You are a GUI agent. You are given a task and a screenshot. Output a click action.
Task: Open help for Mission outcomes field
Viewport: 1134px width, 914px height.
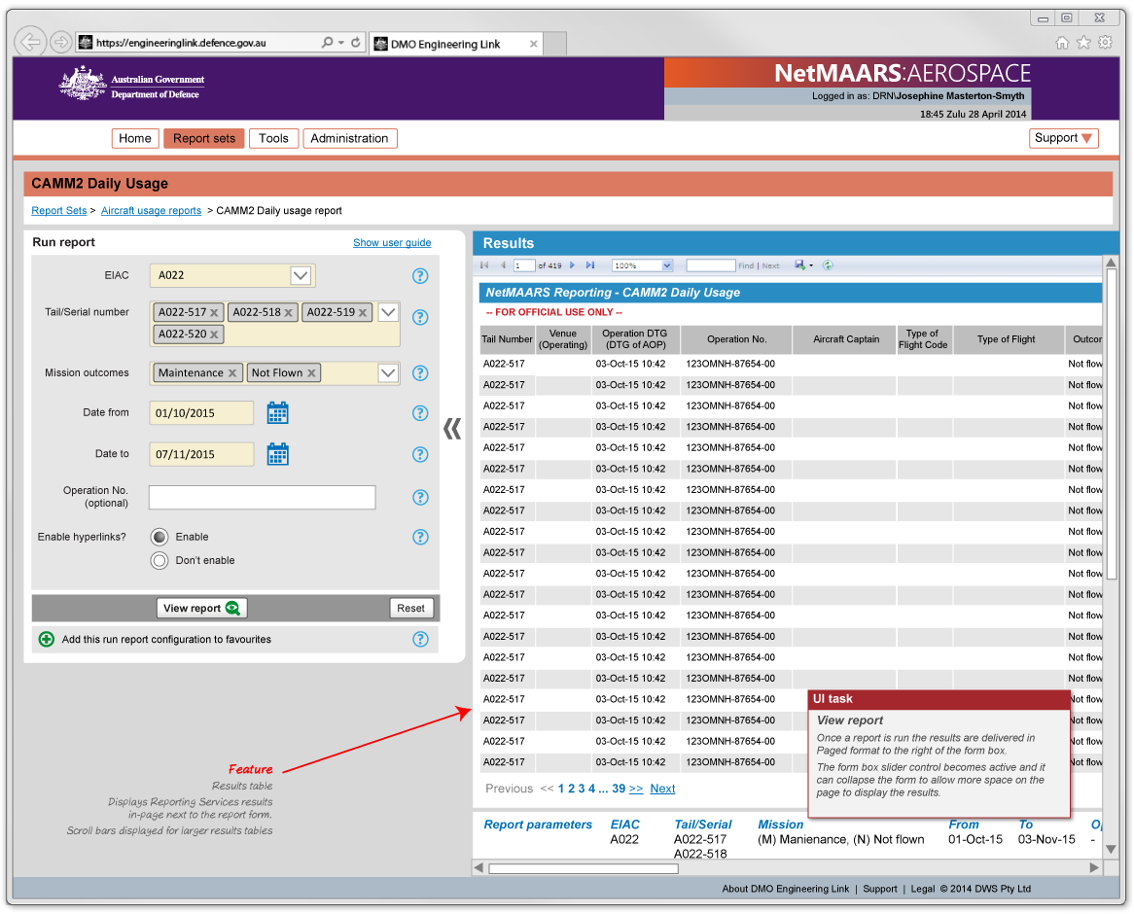(x=420, y=373)
